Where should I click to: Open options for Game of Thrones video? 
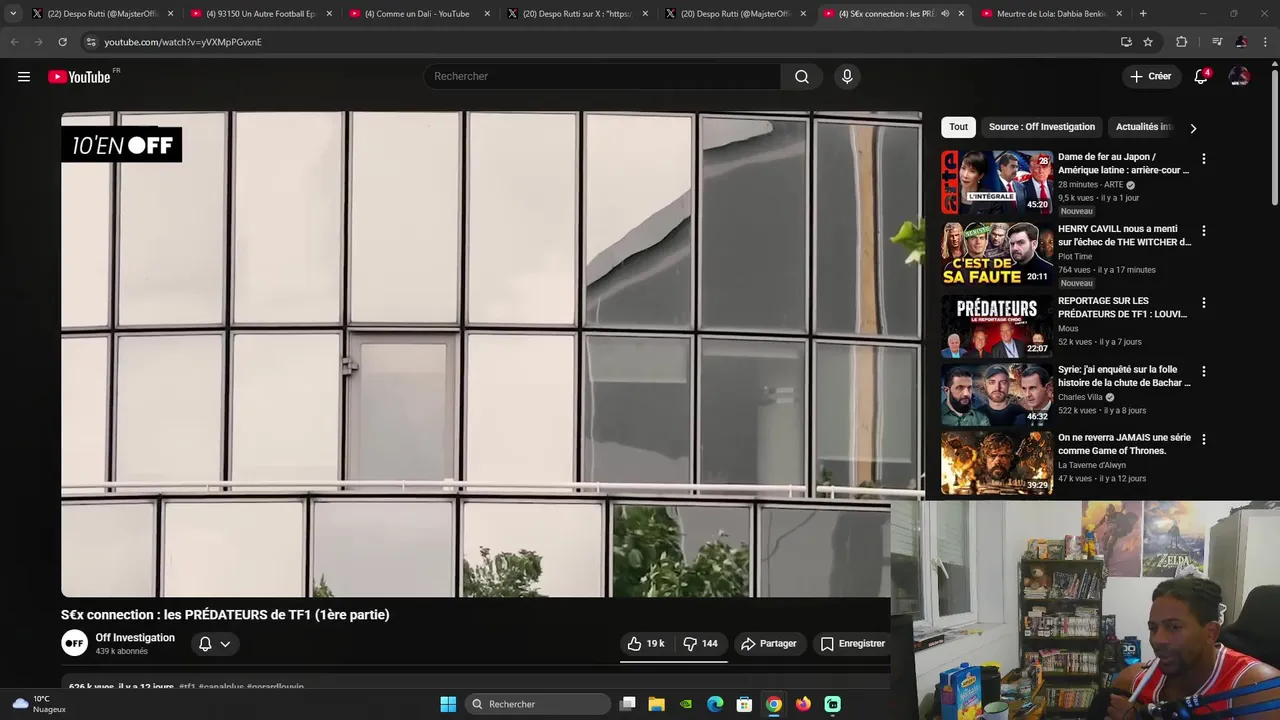pyautogui.click(x=1203, y=439)
